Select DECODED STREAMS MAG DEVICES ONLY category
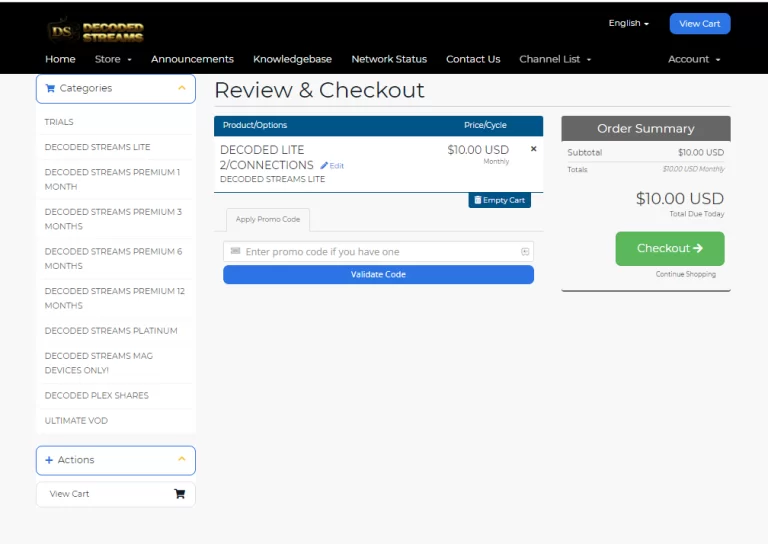Viewport: 768px width, 544px height. coord(98,363)
